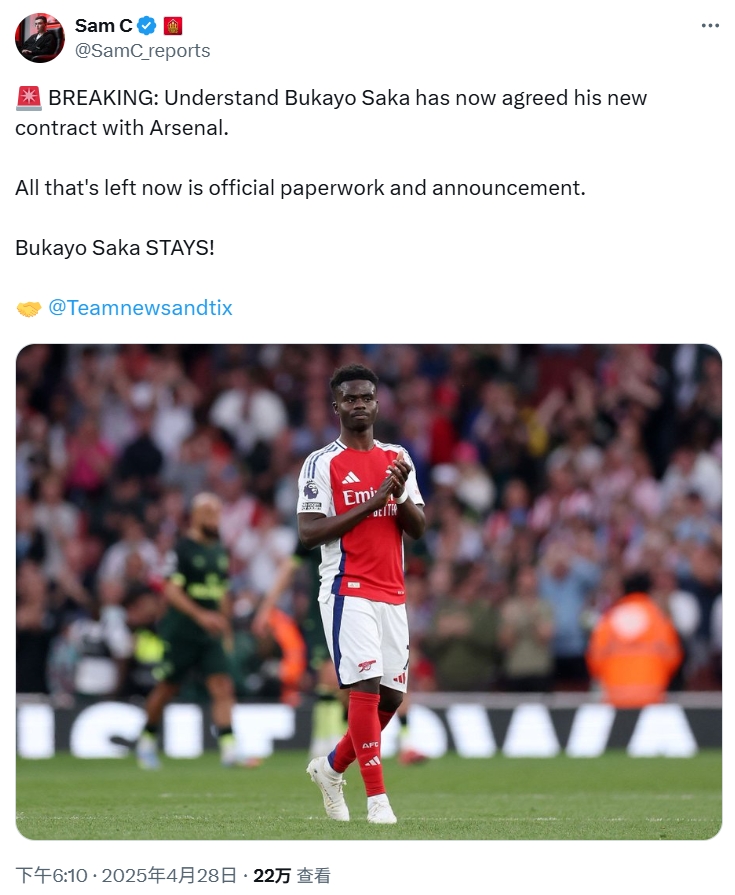Click the 'Bukayo Saka STAYS!' text line

pyautogui.click(x=115, y=248)
